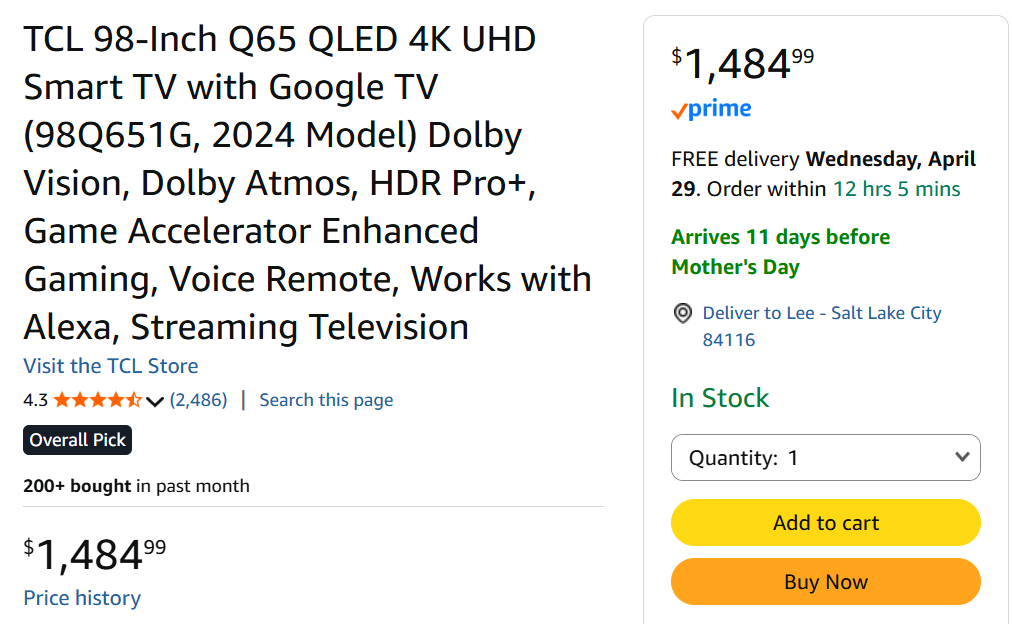The height and width of the screenshot is (624, 1012).
Task: Open the Quantity dropdown
Action: click(825, 458)
